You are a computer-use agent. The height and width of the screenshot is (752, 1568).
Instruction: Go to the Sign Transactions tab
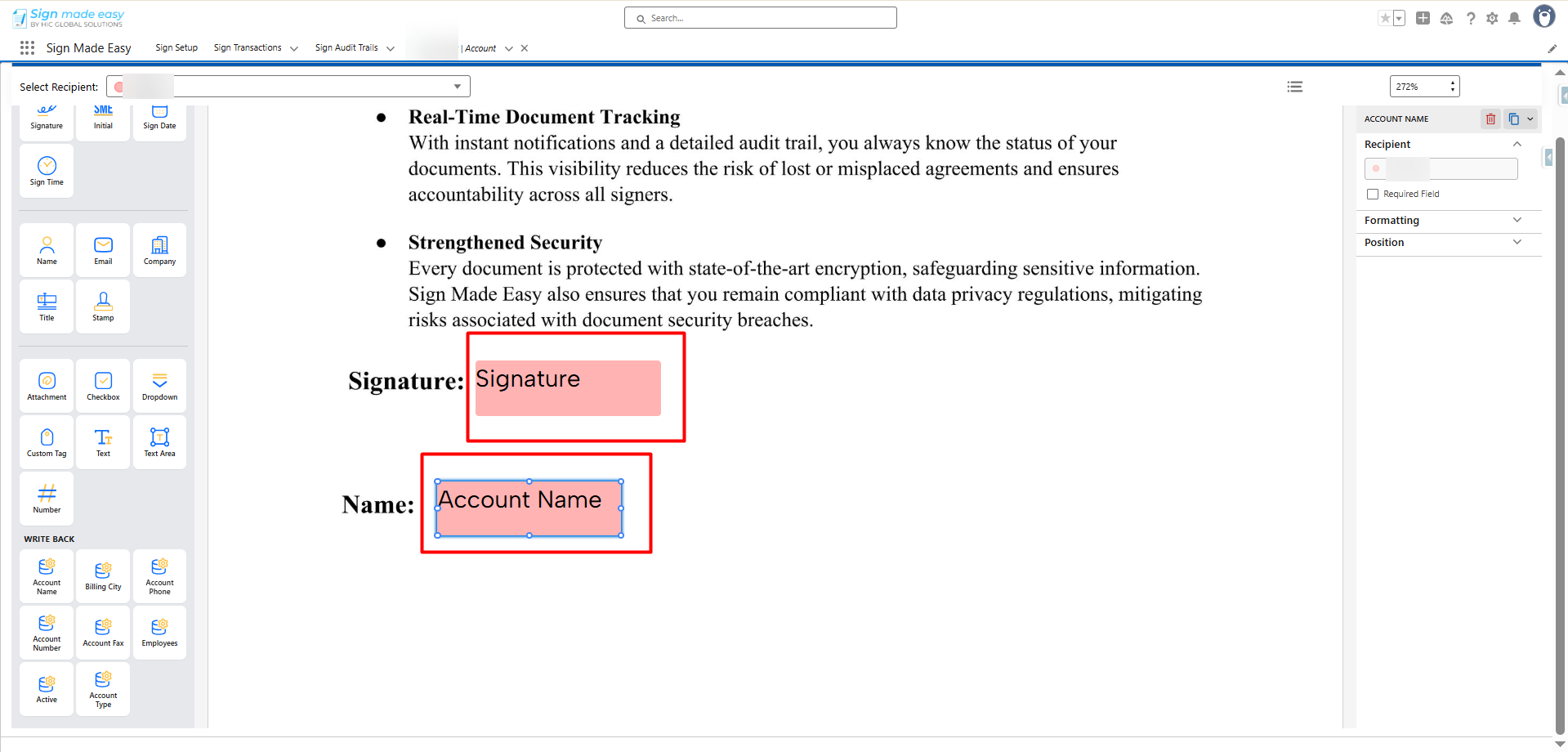pyautogui.click(x=248, y=48)
